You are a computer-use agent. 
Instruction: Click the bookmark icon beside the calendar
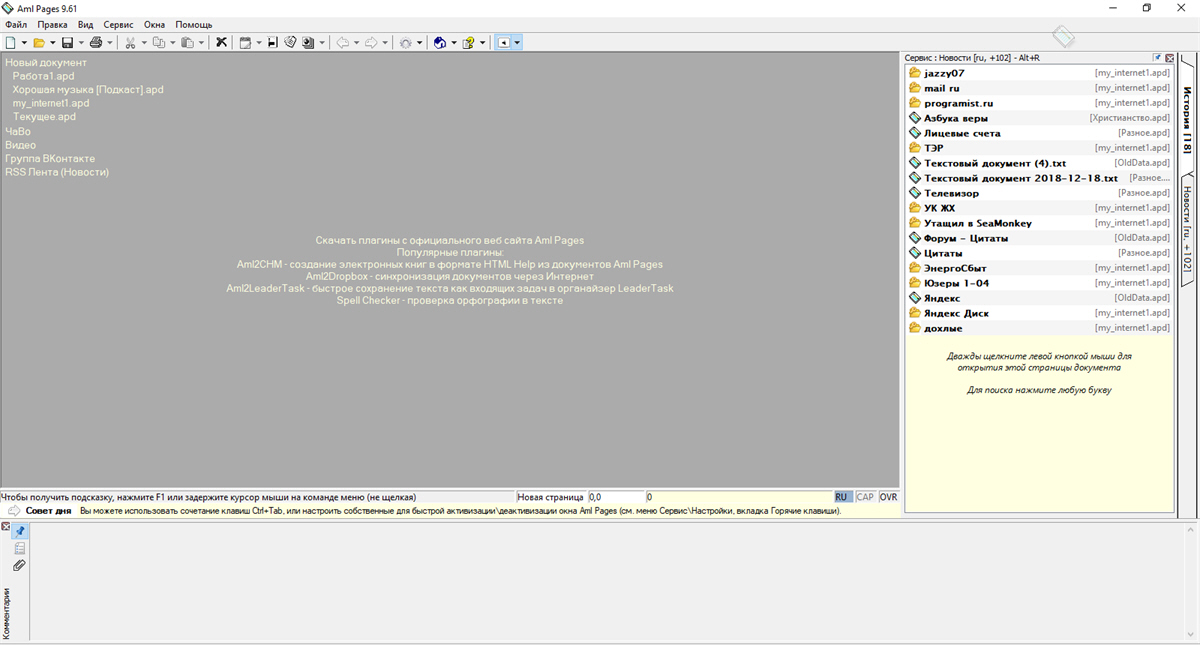click(273, 43)
